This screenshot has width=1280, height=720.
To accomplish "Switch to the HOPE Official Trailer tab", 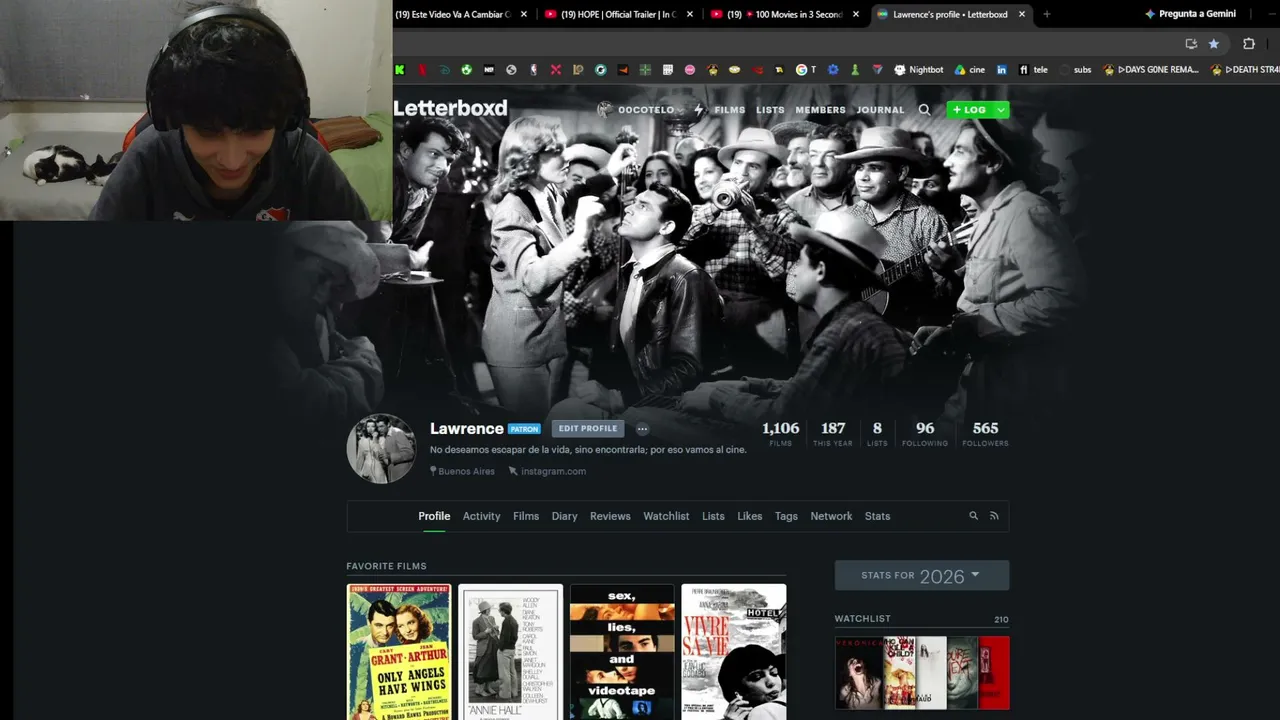I will pyautogui.click(x=619, y=14).
